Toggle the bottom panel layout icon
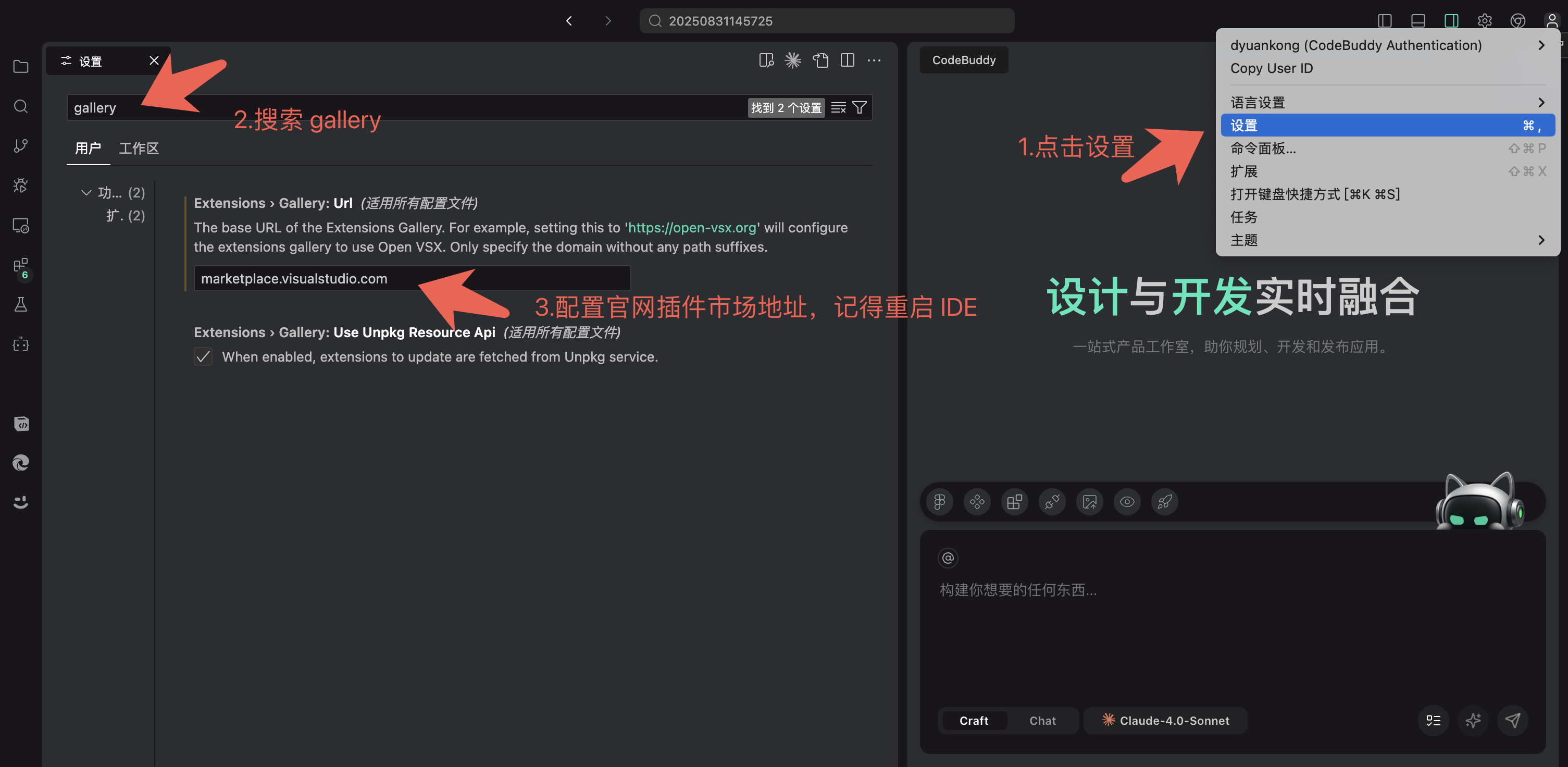Image resolution: width=1568 pixels, height=767 pixels. pyautogui.click(x=1417, y=21)
